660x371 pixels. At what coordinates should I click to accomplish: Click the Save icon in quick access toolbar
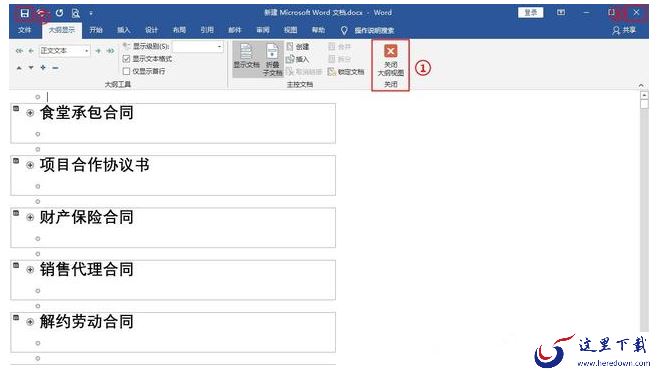(x=24, y=13)
